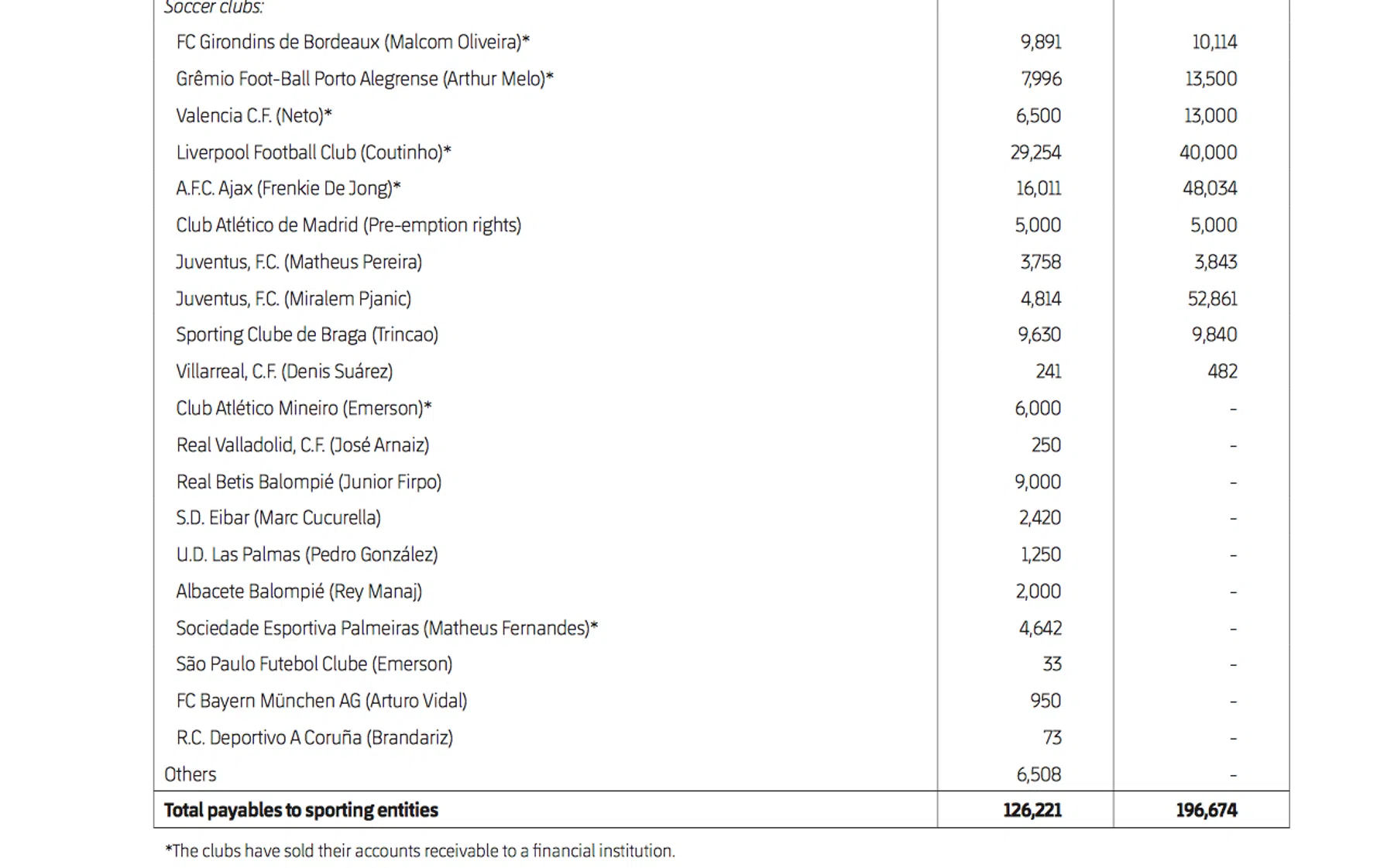The image size is (1394, 868).
Task: Click the Juventus Miralem Pjanic entry
Action: [294, 299]
